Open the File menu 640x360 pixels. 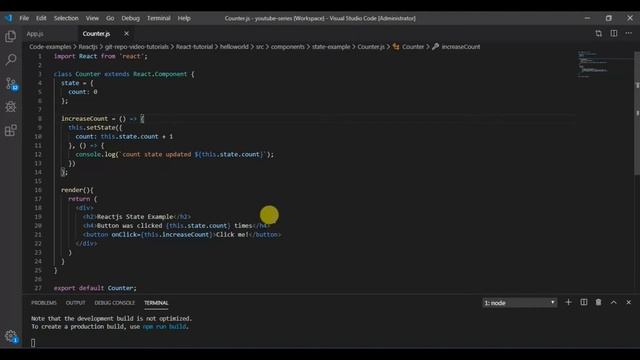(24, 18)
